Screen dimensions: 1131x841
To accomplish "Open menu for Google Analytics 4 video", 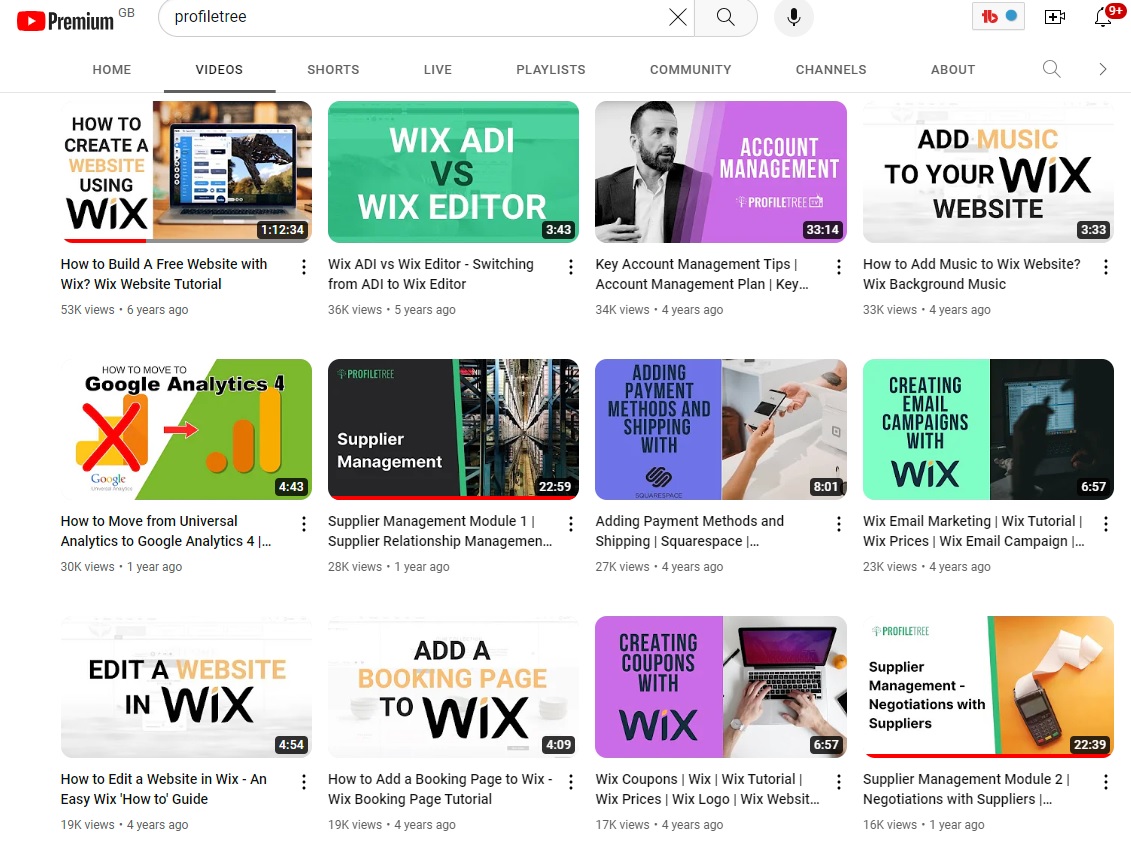I will point(304,524).
